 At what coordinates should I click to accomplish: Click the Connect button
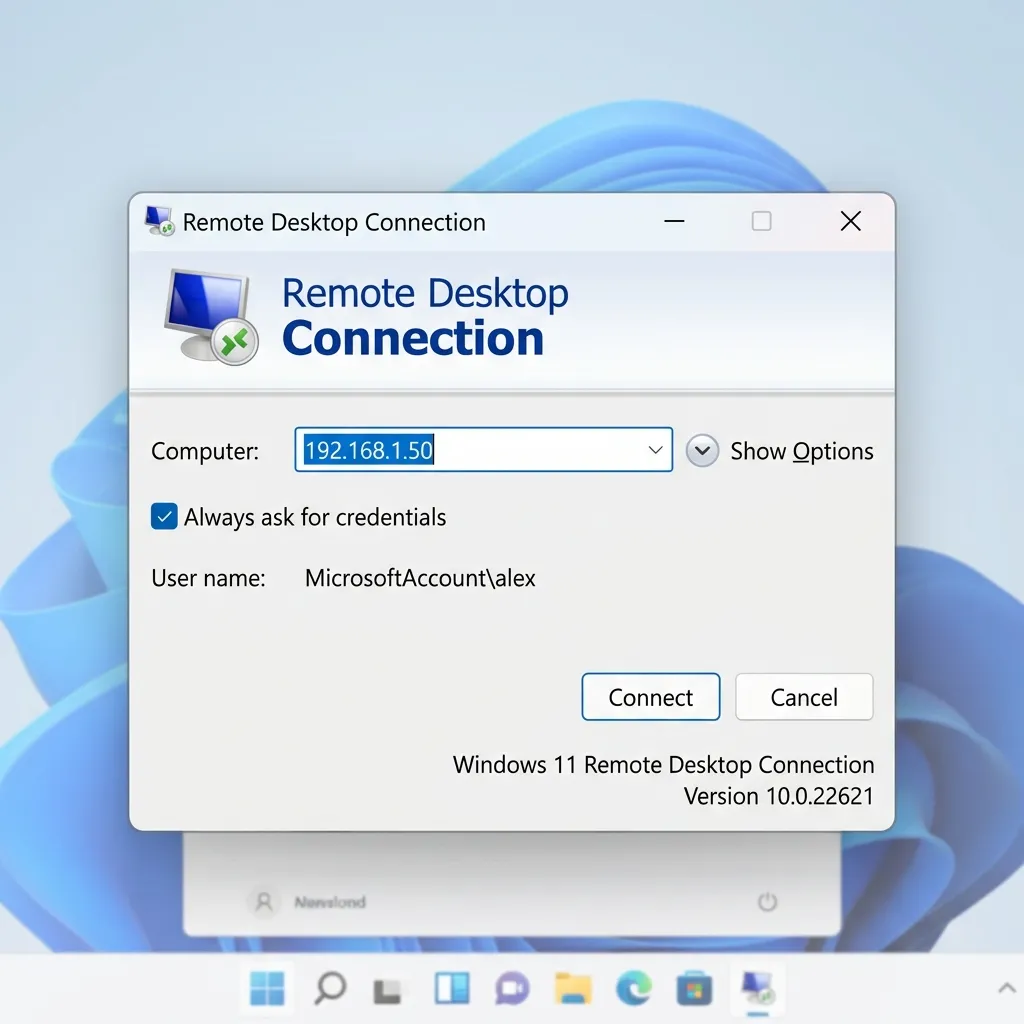pyautogui.click(x=650, y=697)
